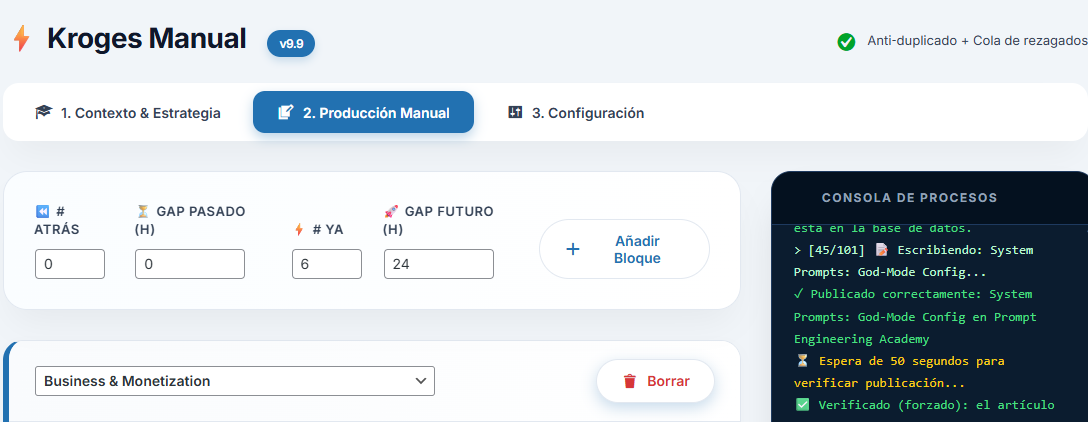Viewport: 1088px width, 422px height.
Task: Click the green anti-duplicado checkmark icon
Action: click(x=846, y=42)
